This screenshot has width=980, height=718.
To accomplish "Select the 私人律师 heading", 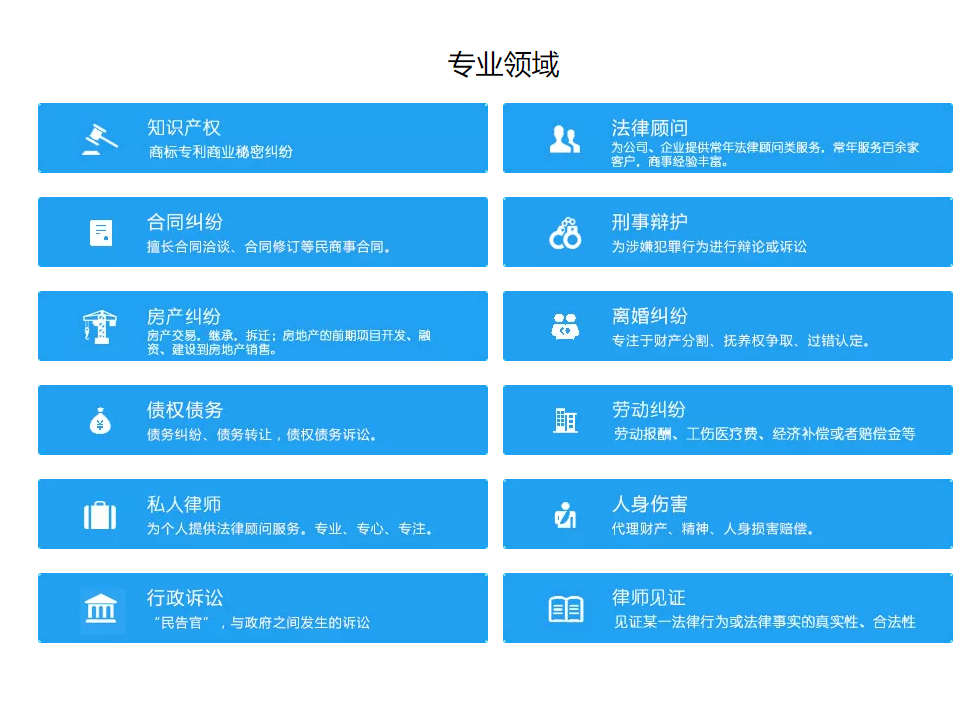I will pos(184,504).
